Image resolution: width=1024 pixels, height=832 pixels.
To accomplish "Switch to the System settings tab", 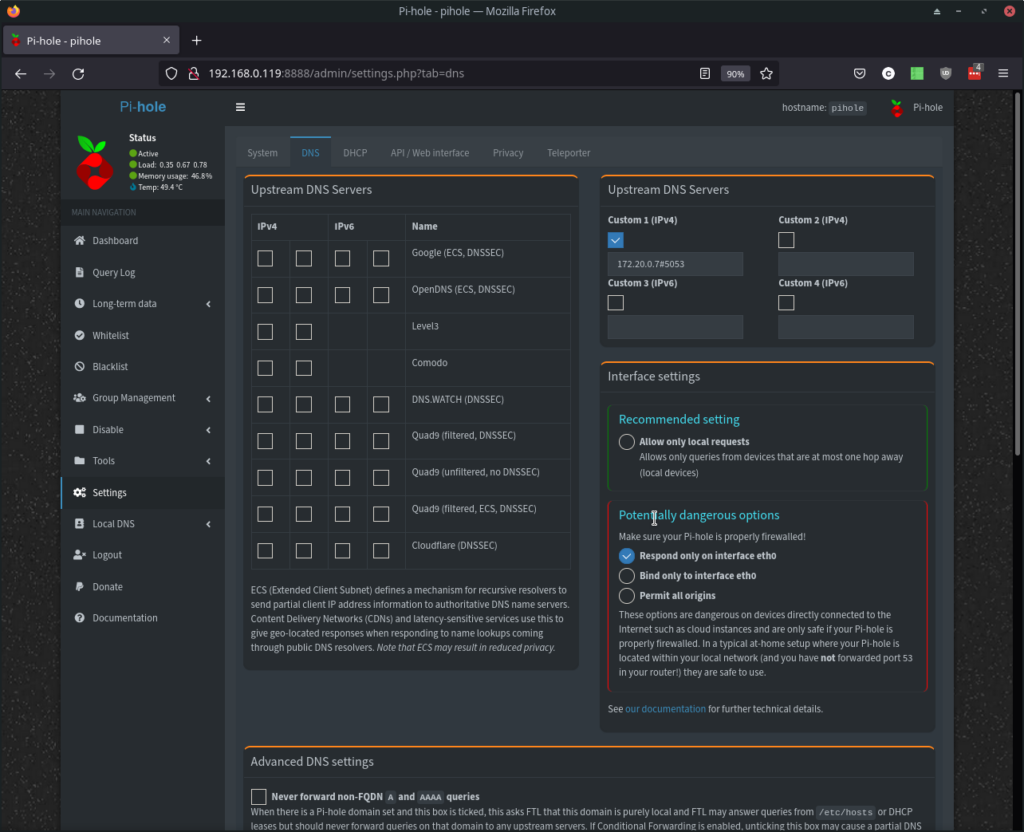I will [x=263, y=153].
